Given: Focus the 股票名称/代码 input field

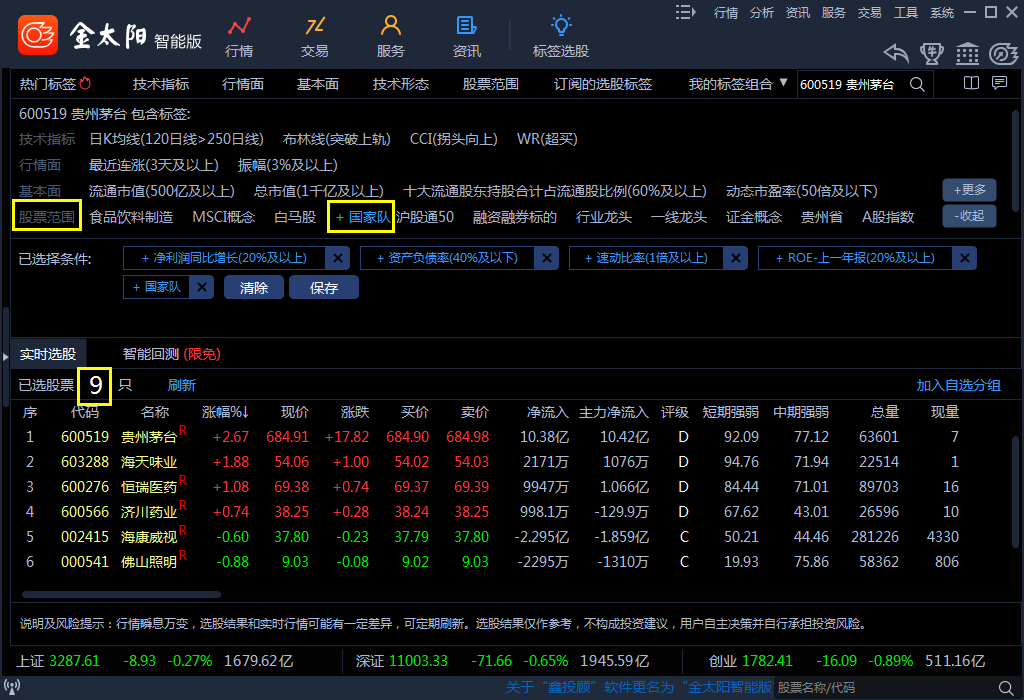Looking at the screenshot, I should 885,688.
